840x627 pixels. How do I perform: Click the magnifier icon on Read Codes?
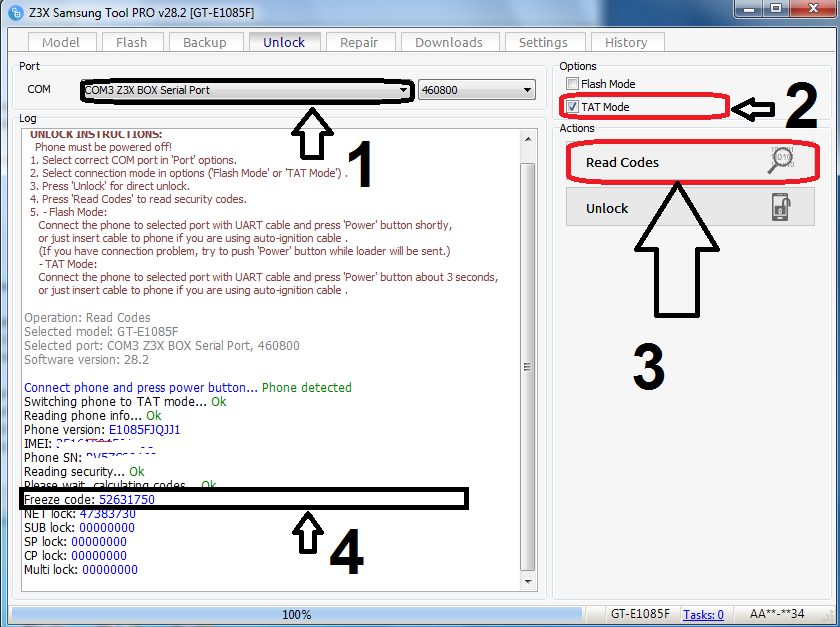pyautogui.click(x=781, y=160)
